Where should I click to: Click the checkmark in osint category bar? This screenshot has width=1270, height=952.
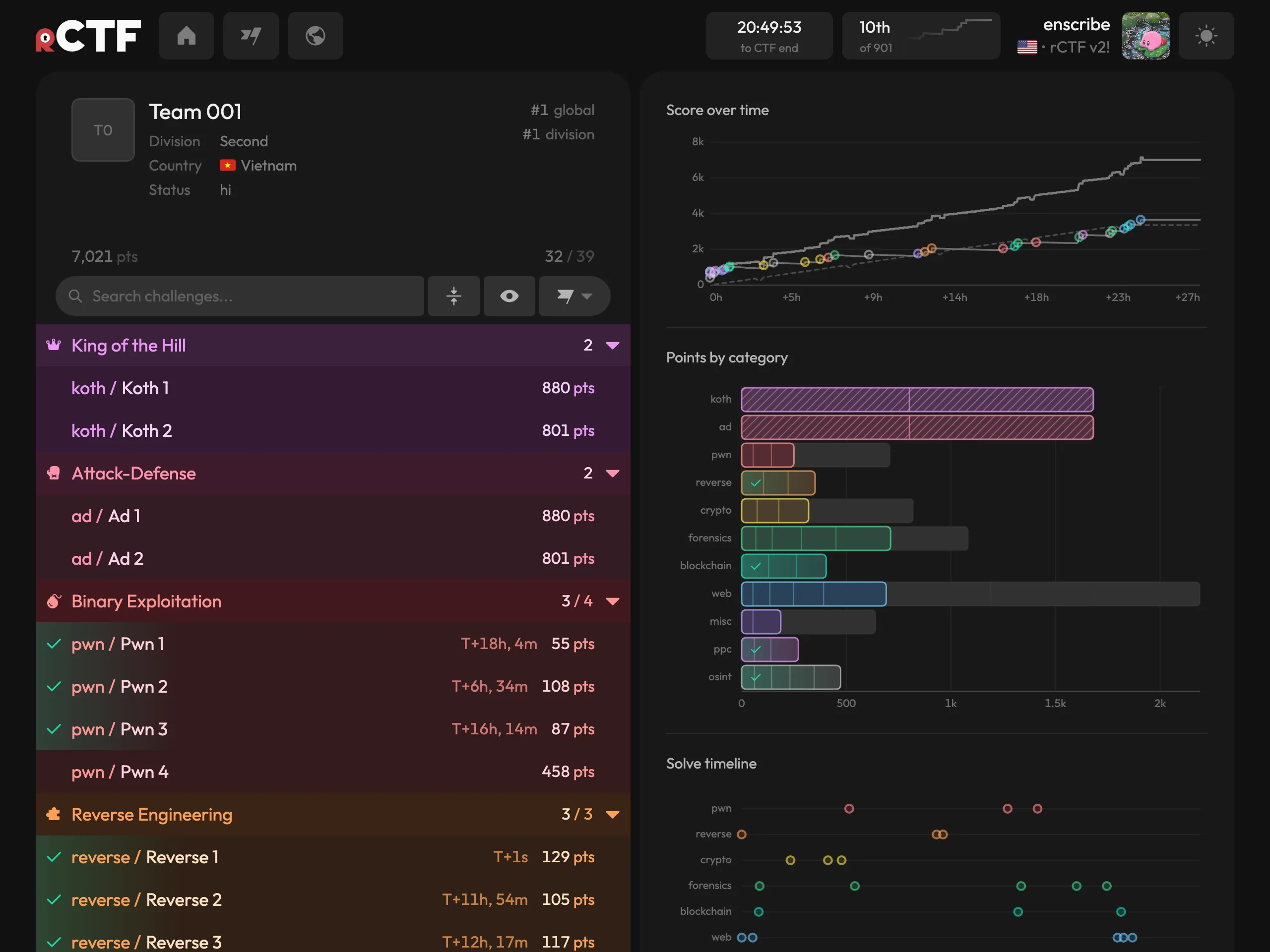(756, 677)
